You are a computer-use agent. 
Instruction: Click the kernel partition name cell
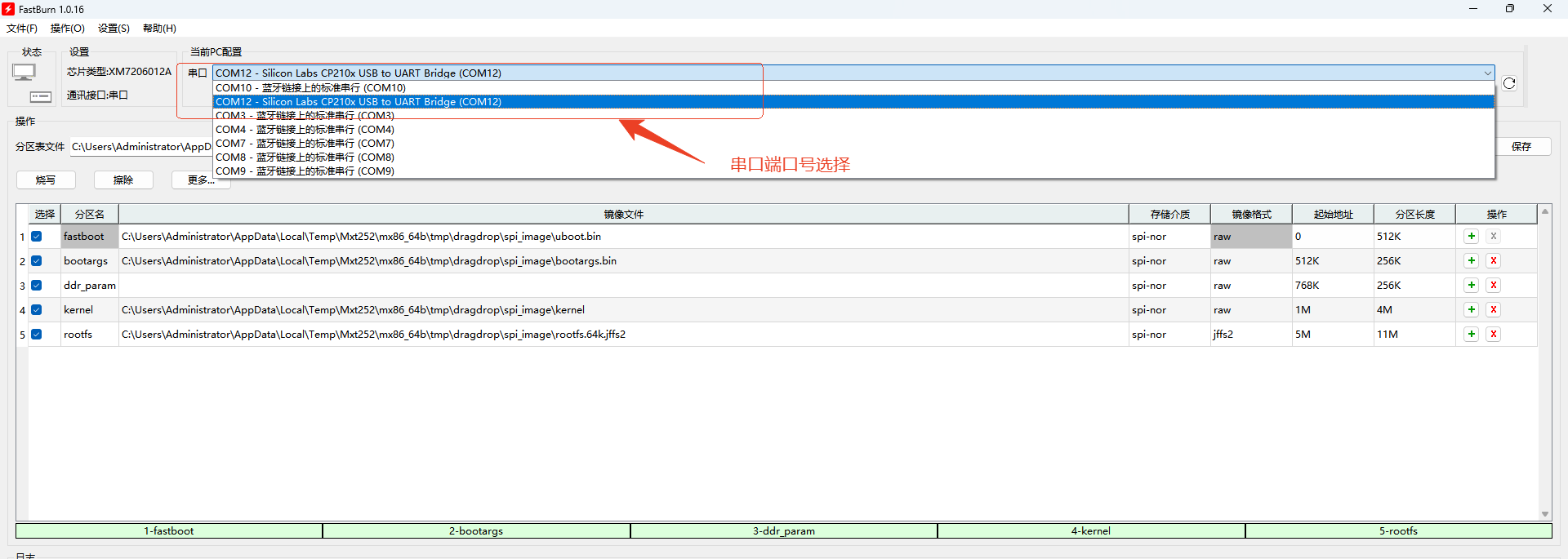pos(90,310)
